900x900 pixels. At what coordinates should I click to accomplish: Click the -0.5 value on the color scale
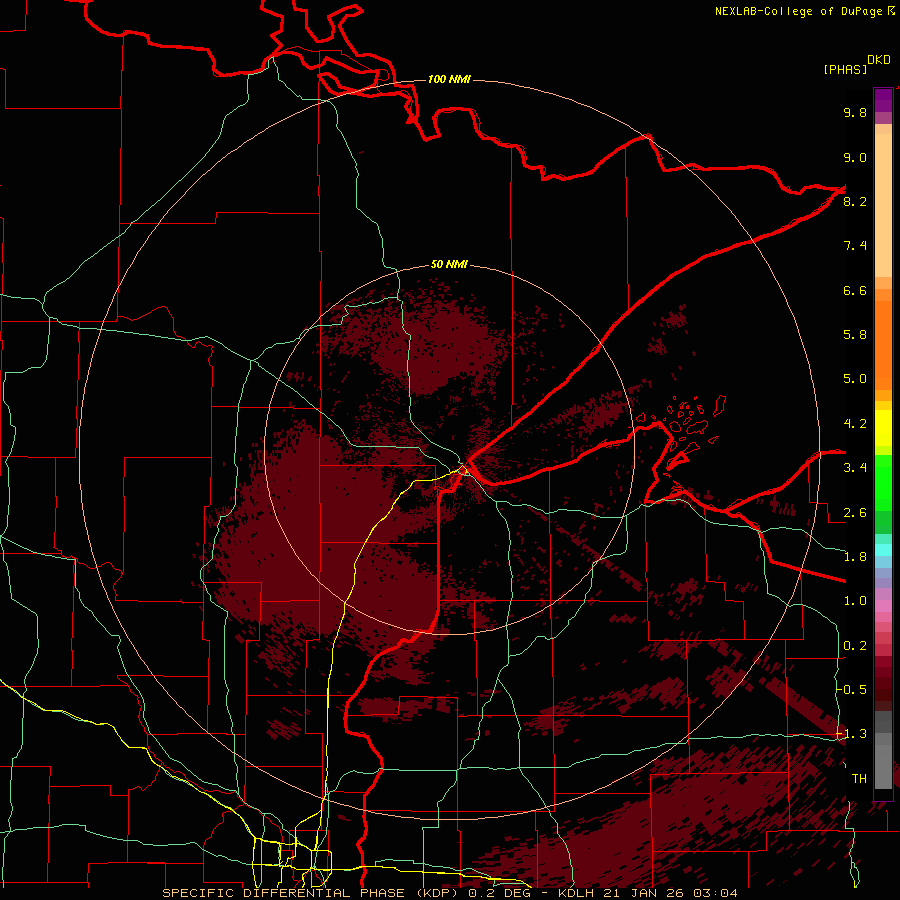[x=852, y=690]
